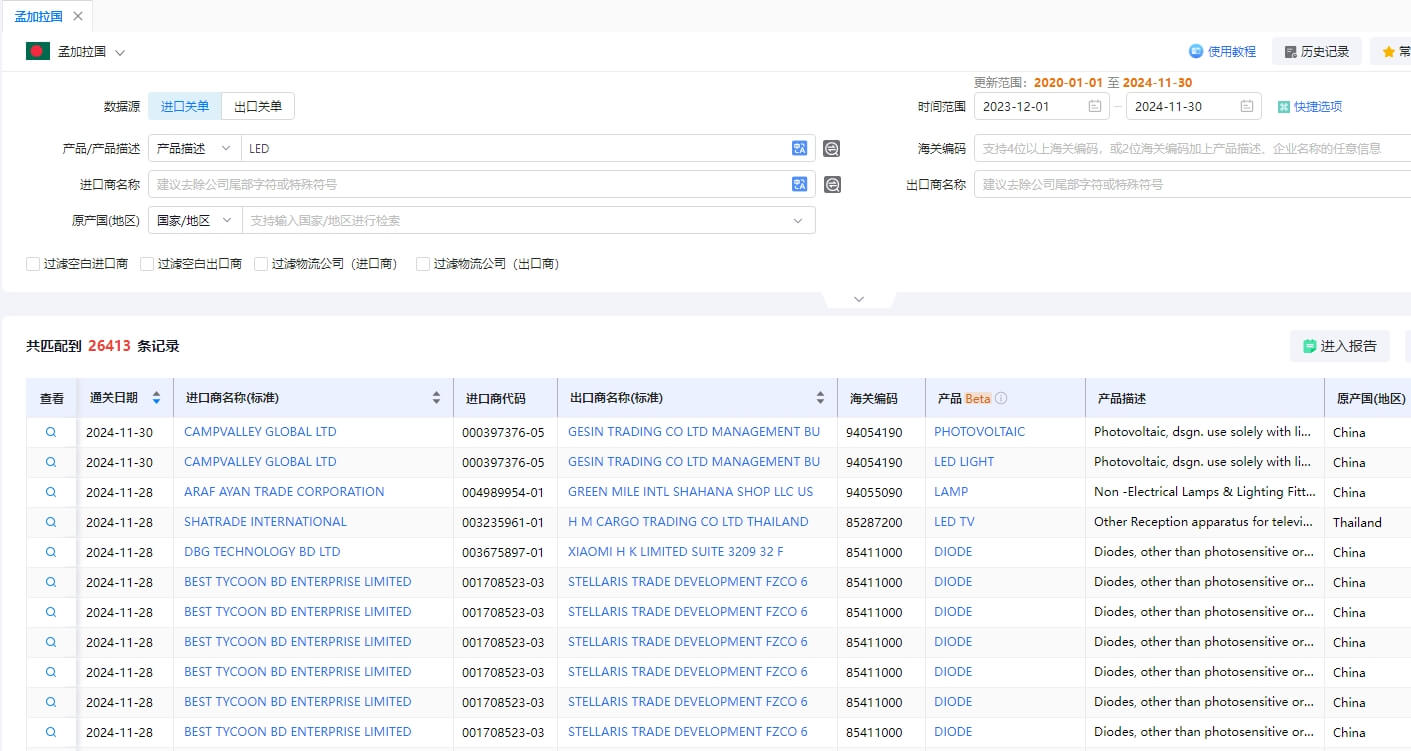Check 过滤物流公司（进口商）checkbox
1411x751 pixels.
coord(261,264)
